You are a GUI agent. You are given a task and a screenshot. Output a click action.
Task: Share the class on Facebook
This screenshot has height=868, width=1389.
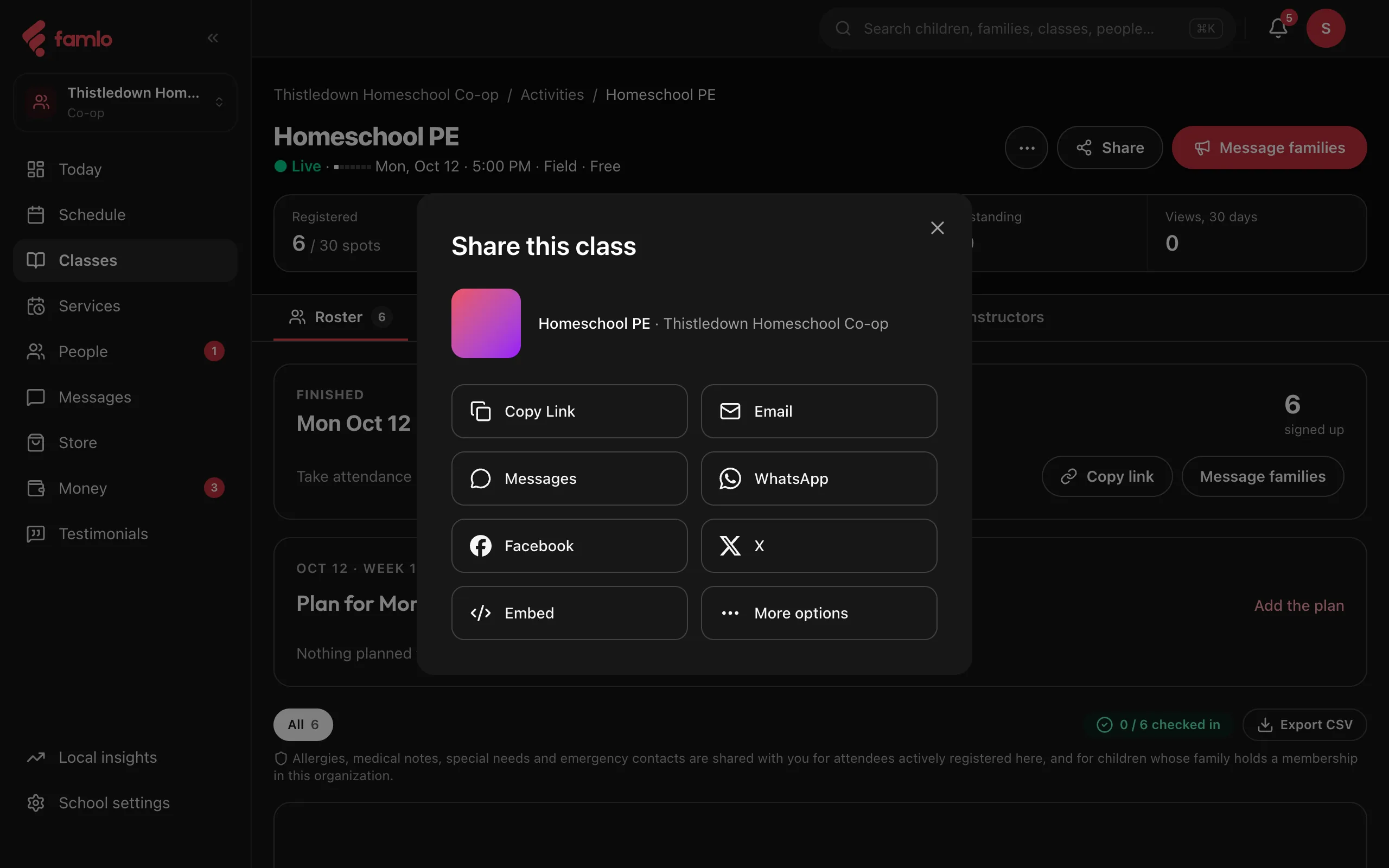569,545
